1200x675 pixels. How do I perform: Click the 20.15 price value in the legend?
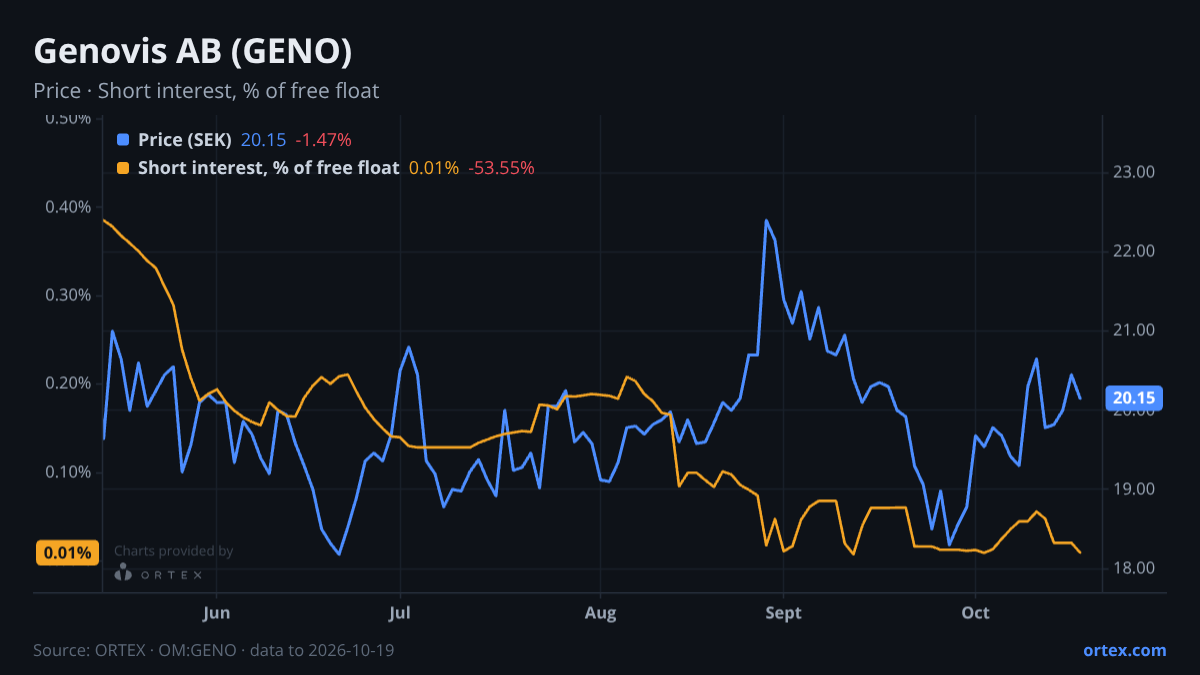pyautogui.click(x=263, y=140)
